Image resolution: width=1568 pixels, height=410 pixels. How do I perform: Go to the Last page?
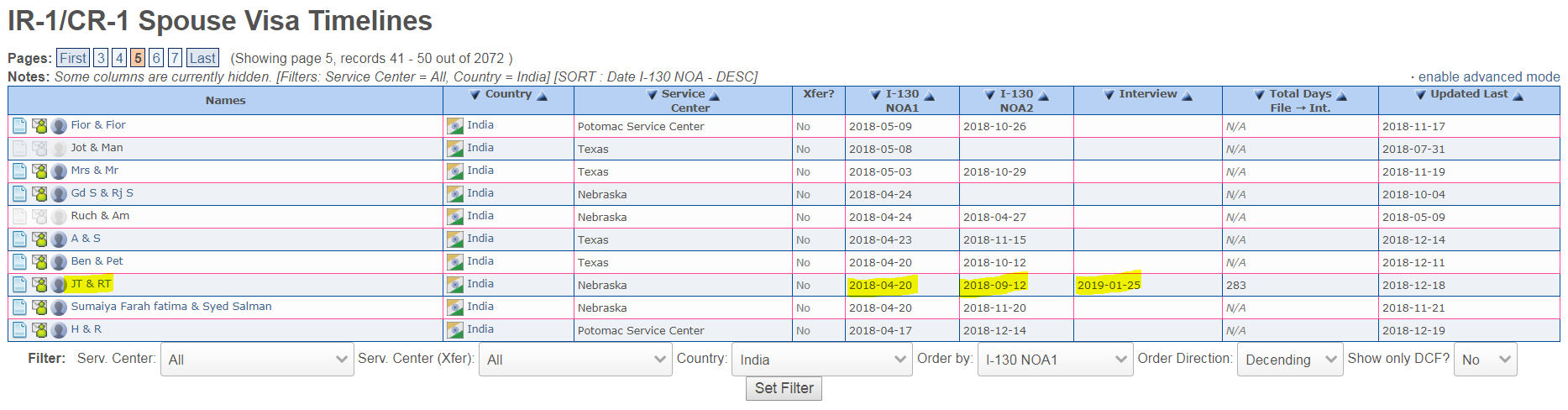(x=202, y=58)
